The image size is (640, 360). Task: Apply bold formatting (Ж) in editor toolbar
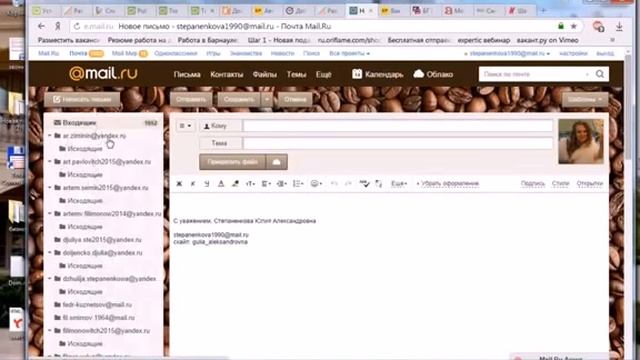(x=179, y=184)
